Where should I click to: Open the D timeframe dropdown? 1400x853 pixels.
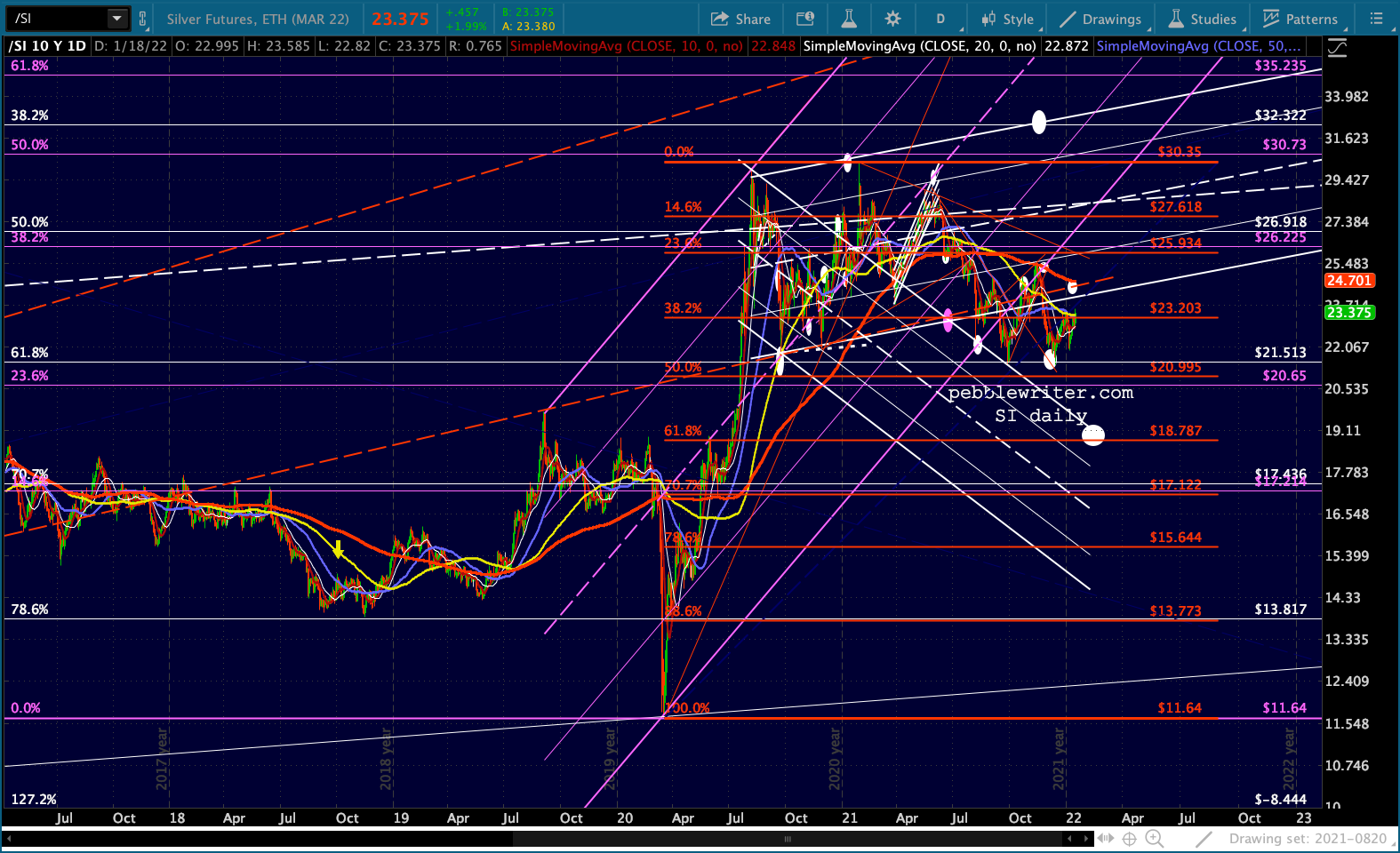coord(940,19)
